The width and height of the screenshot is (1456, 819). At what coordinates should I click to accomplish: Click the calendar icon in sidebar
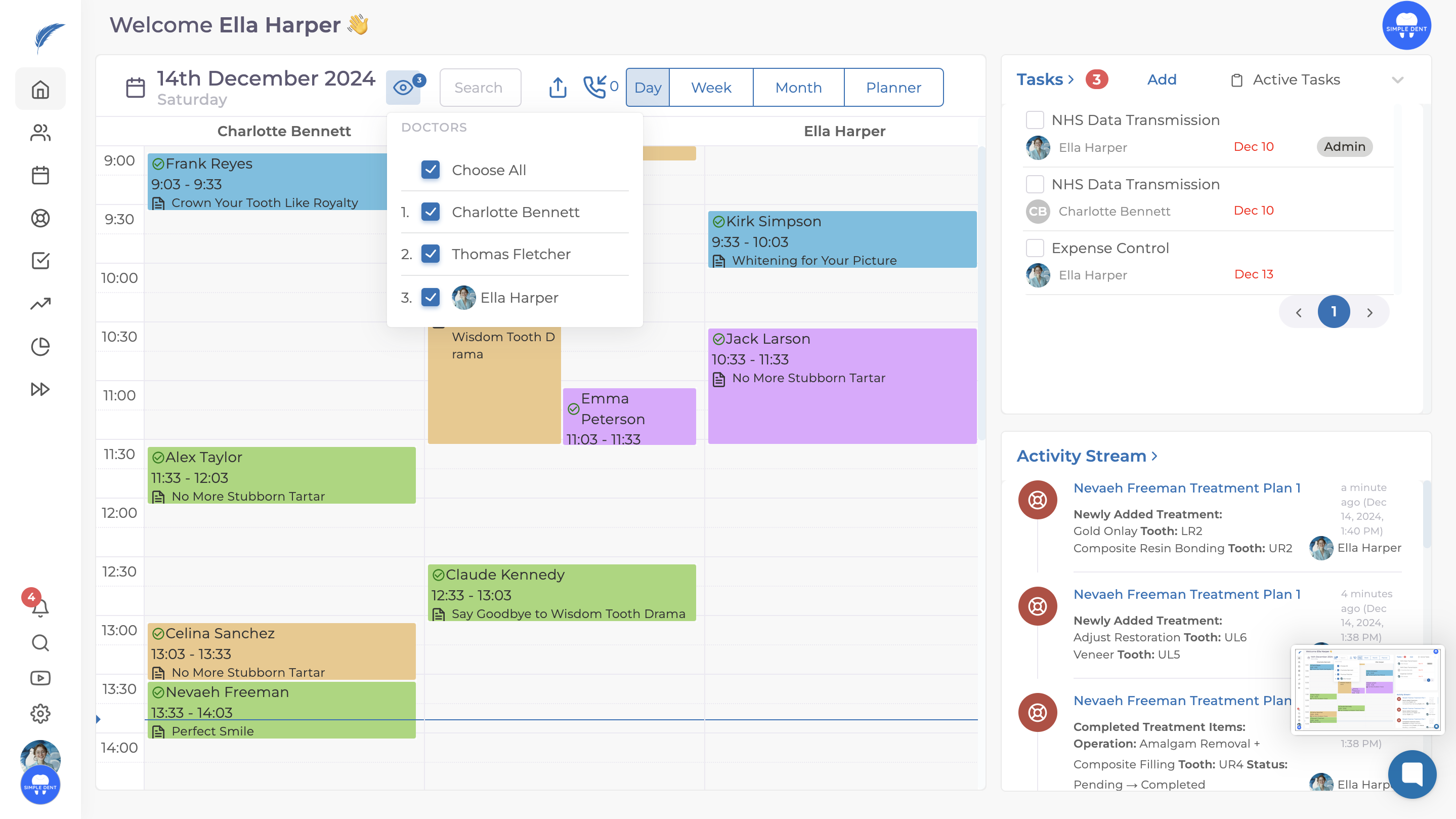(x=40, y=175)
